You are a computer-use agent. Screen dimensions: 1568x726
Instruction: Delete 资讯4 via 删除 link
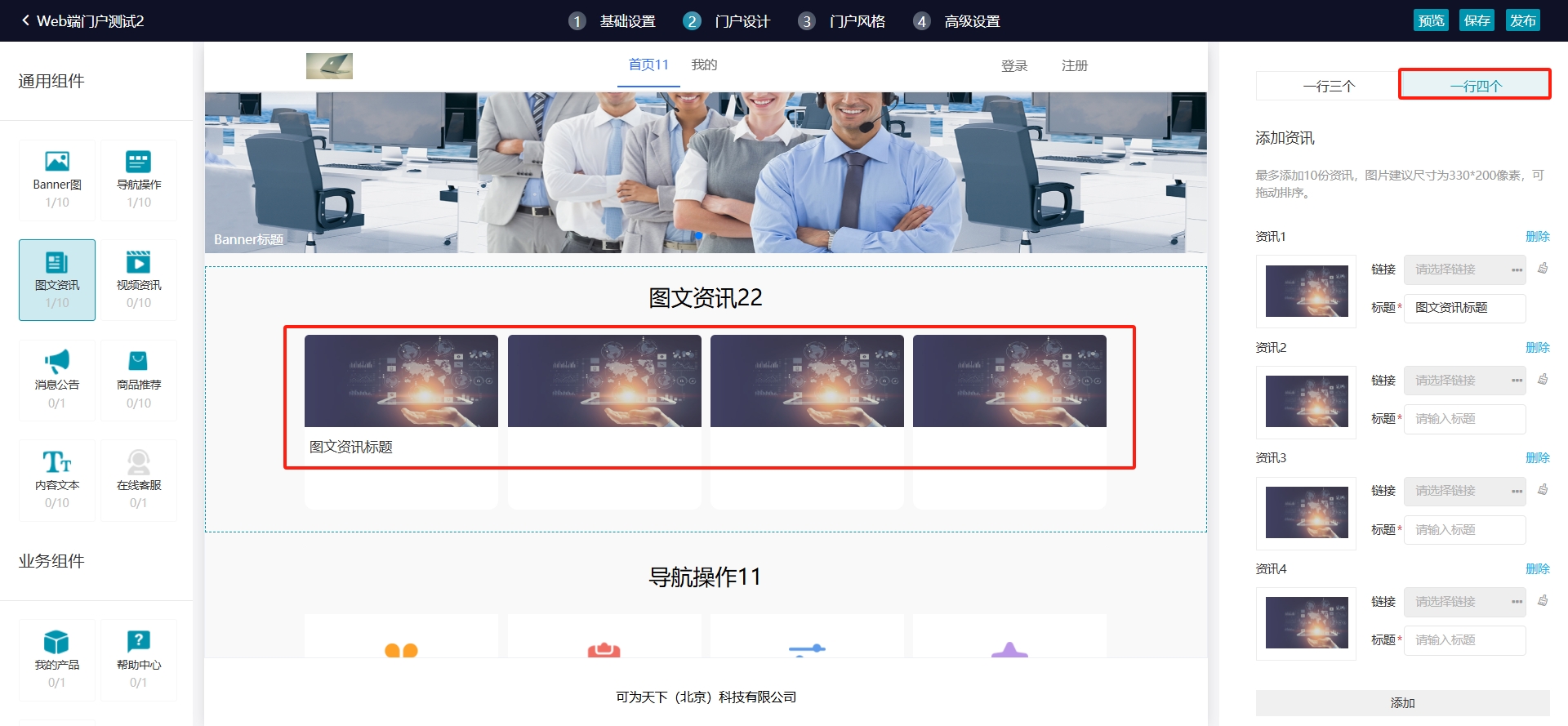pyautogui.click(x=1537, y=568)
